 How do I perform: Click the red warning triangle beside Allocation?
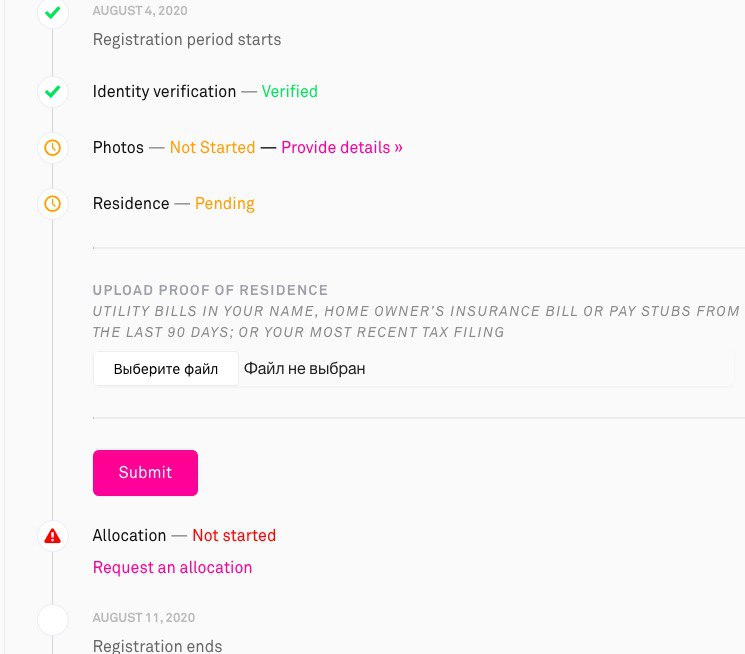(x=52, y=536)
